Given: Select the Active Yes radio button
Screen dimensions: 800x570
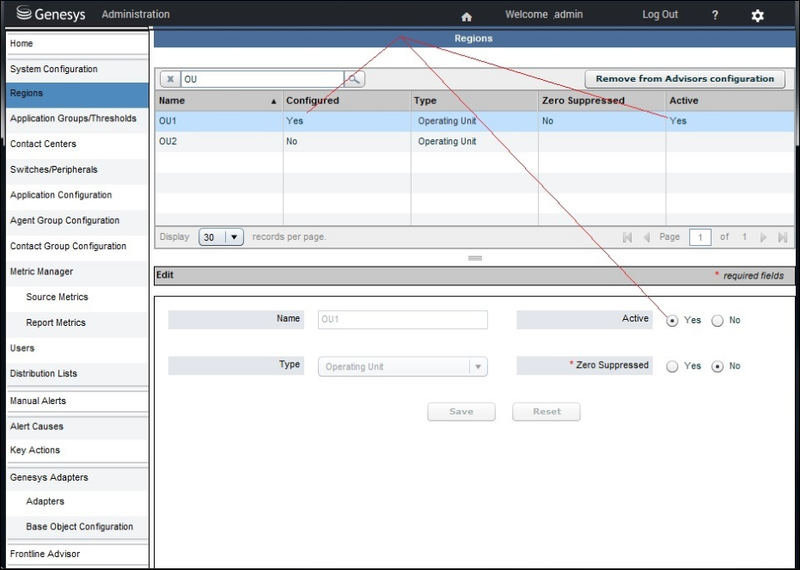Looking at the screenshot, I should click(672, 321).
